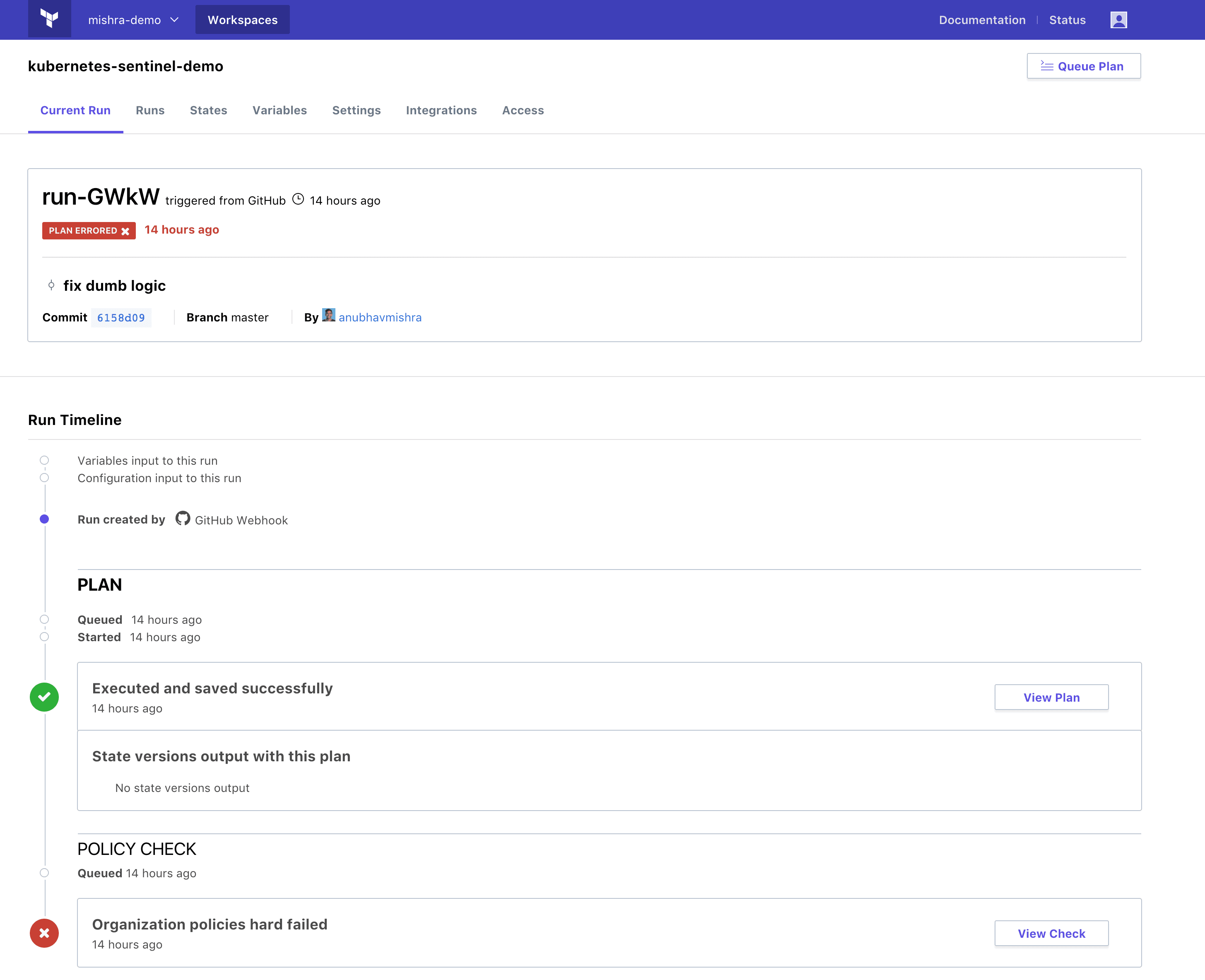1205x980 pixels.
Task: Visit the anubhavmishra profile link
Action: click(x=380, y=317)
